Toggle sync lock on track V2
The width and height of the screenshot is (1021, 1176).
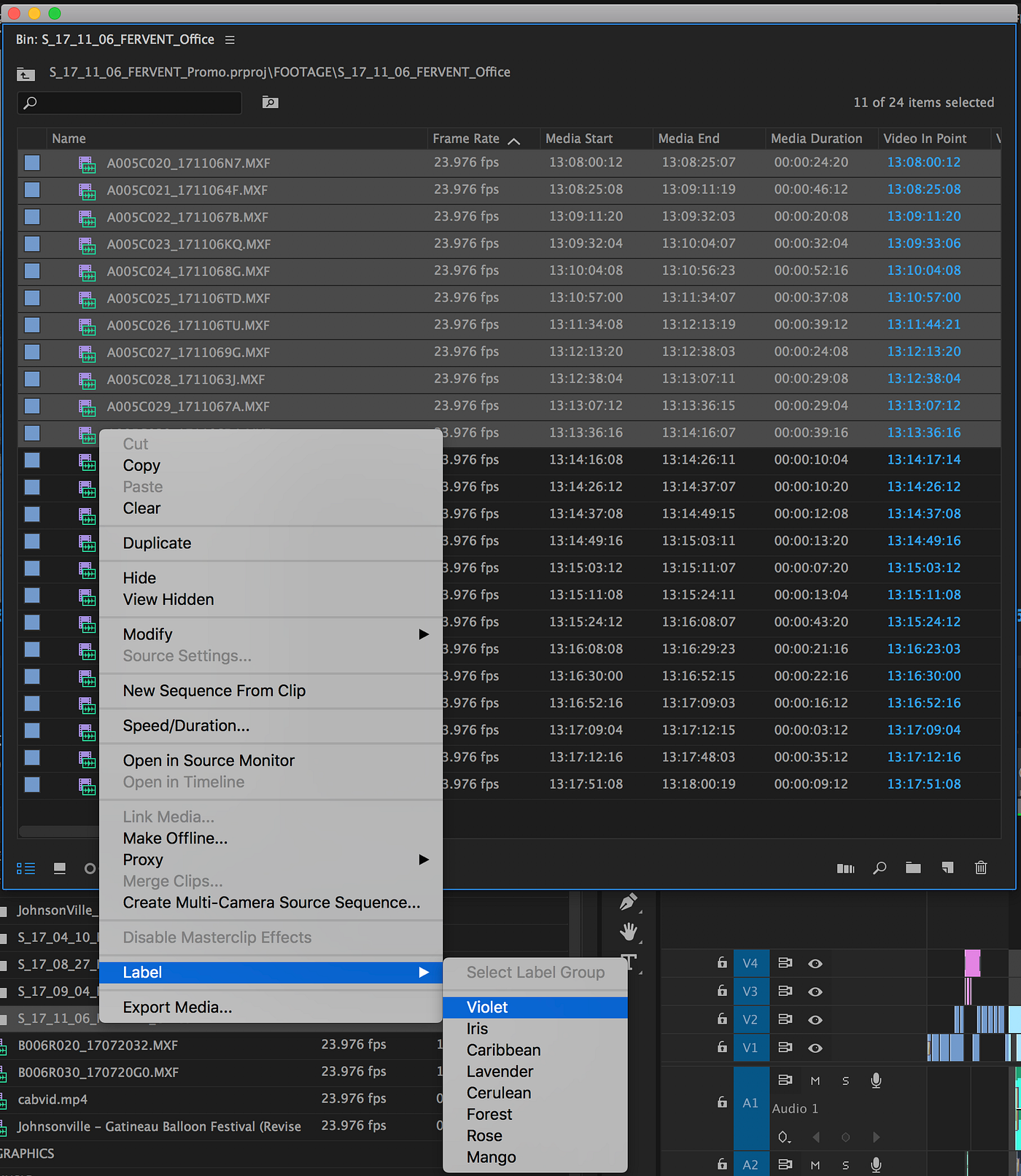tap(785, 1019)
